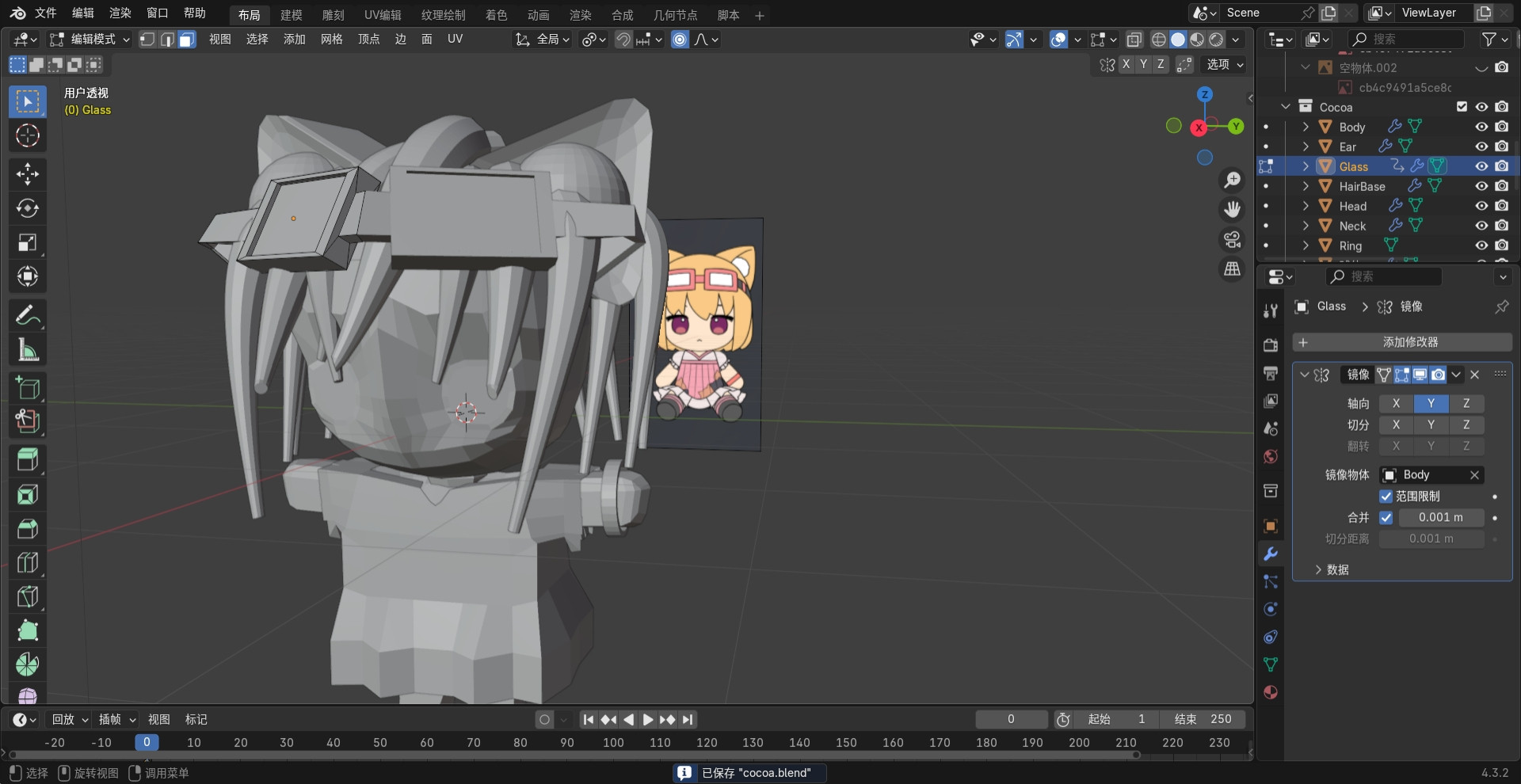Viewport: 1521px width, 784px height.
Task: Open the 文件 menu
Action: tap(46, 13)
